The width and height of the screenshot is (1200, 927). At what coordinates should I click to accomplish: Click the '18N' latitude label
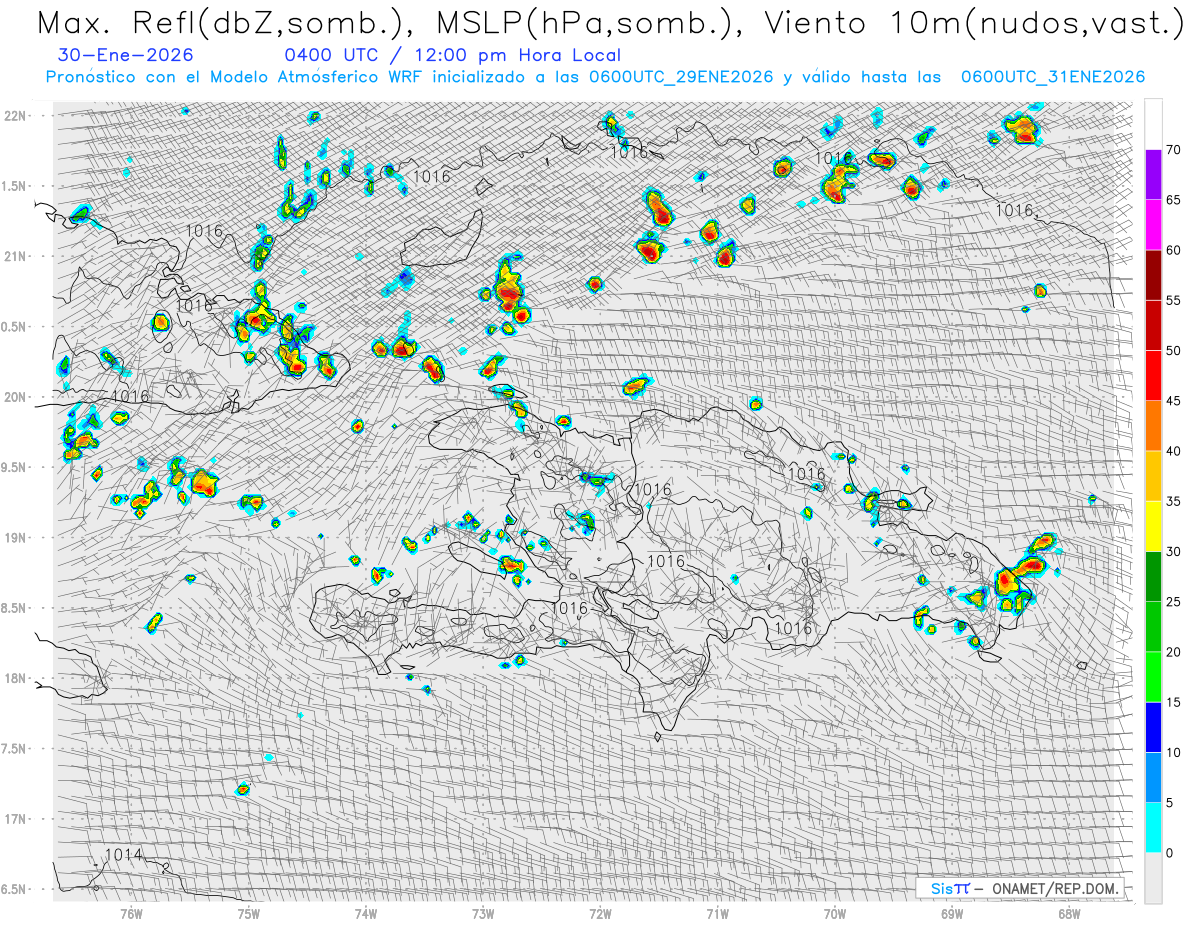point(15,678)
